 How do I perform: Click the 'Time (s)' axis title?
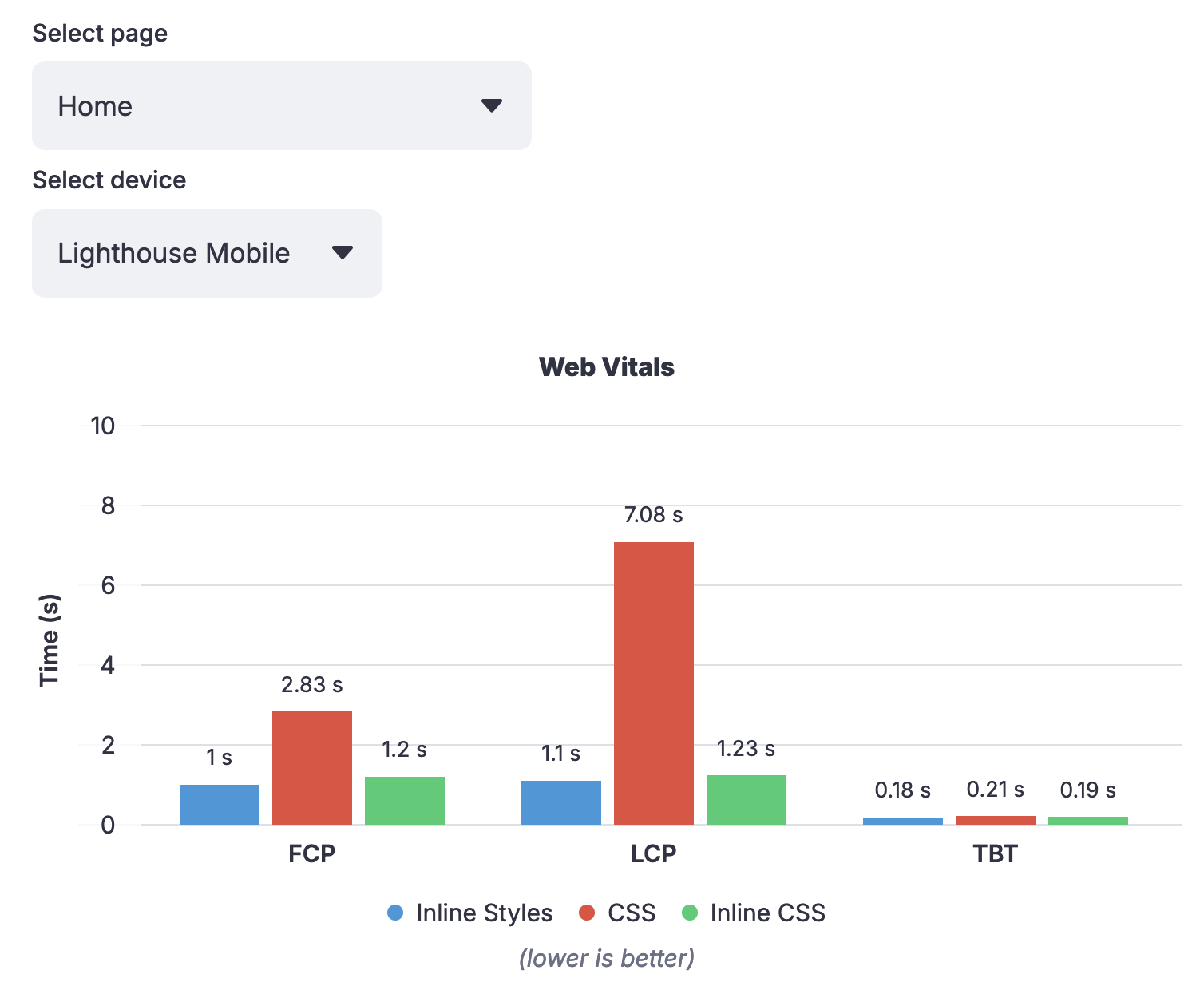coord(50,640)
